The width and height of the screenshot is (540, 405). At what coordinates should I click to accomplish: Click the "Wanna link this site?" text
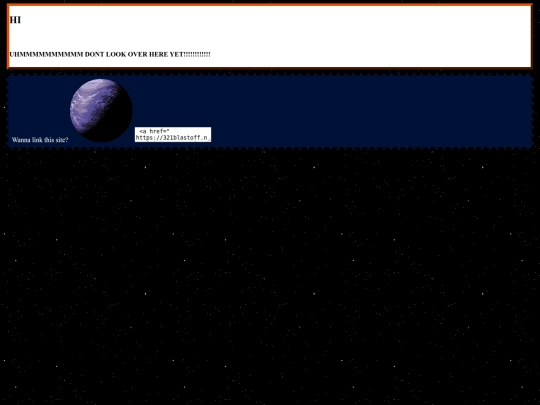(40, 140)
